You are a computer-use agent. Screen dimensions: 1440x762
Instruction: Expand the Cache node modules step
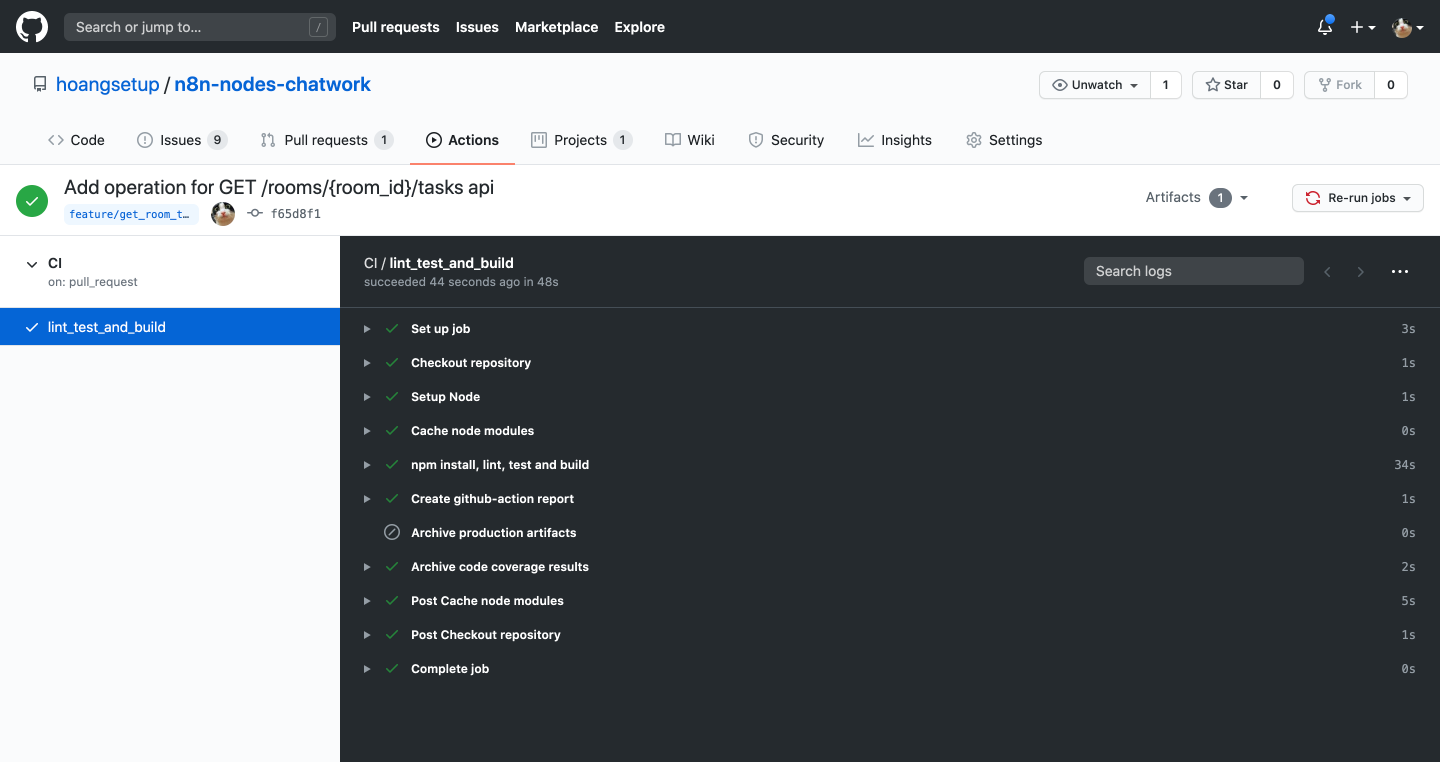pos(367,431)
